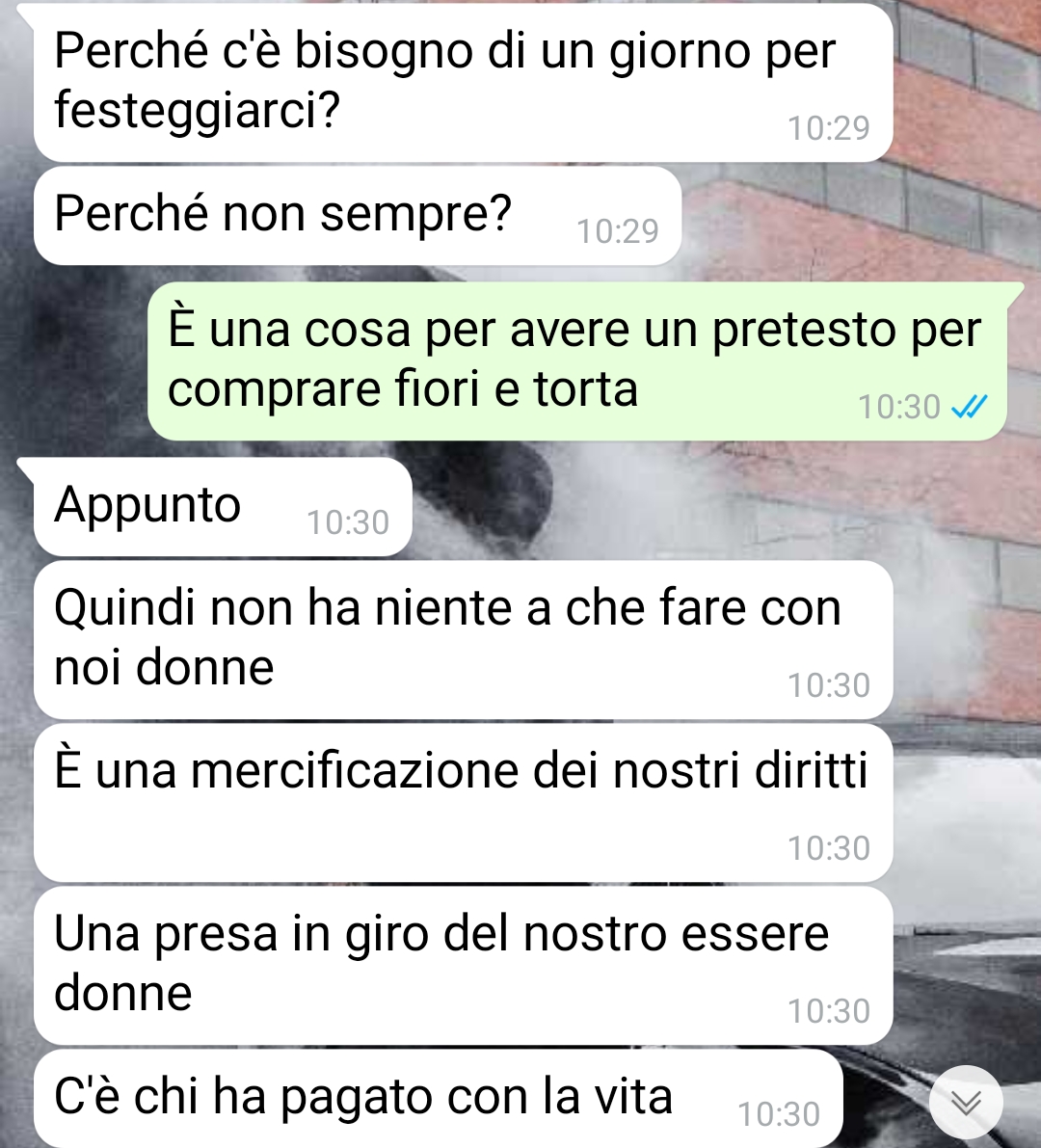Tap the scroll-to-bottom double chevron button
1041x1148 pixels.
pos(966,1102)
